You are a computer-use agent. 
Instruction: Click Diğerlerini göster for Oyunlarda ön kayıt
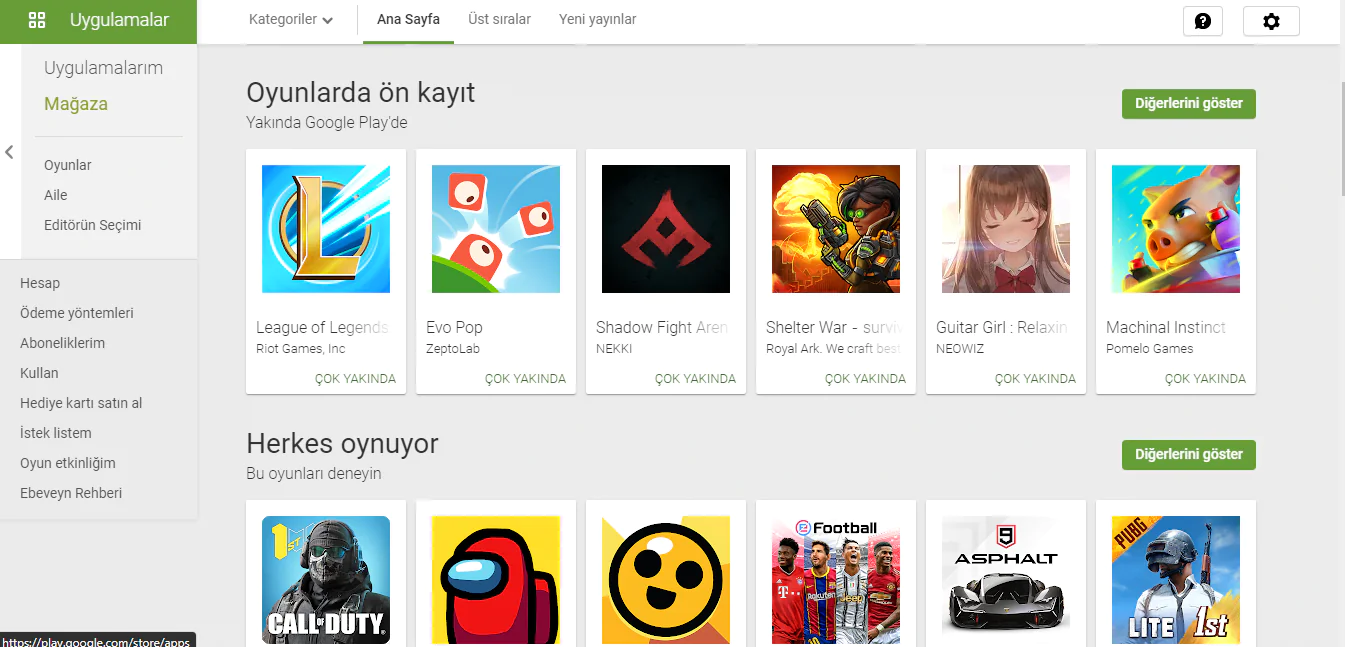click(x=1189, y=104)
